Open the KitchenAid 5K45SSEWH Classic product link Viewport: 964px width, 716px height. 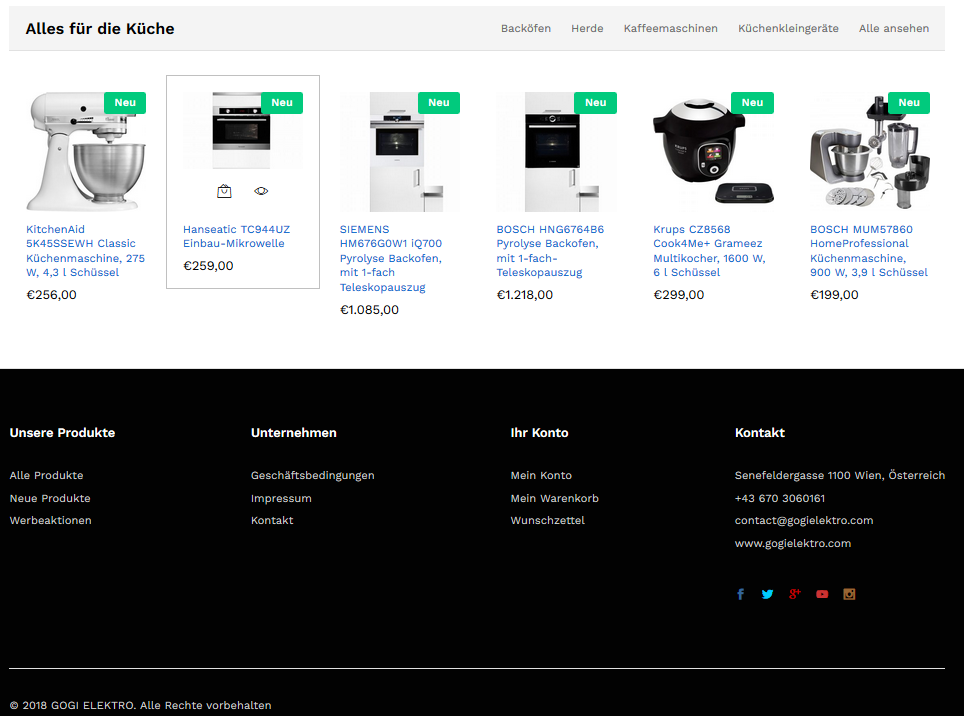click(85, 251)
